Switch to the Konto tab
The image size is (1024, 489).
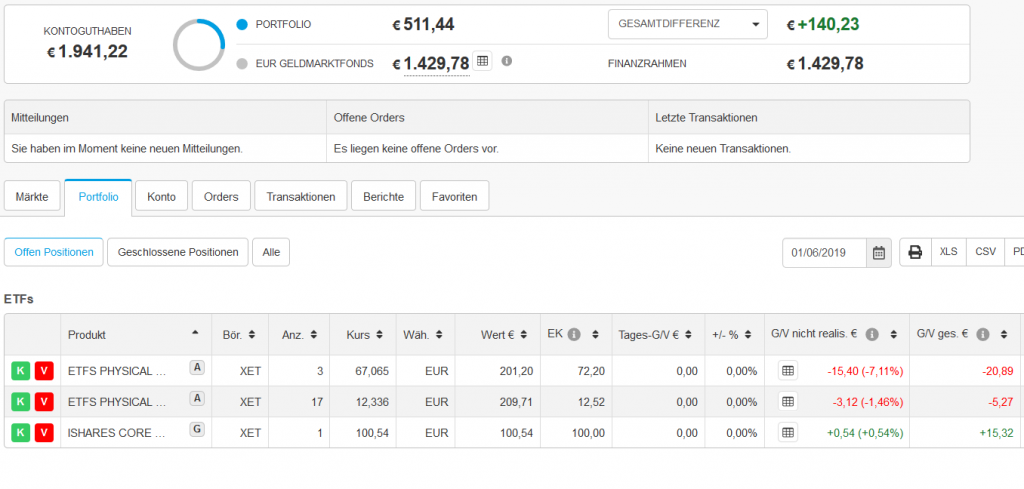(x=161, y=197)
